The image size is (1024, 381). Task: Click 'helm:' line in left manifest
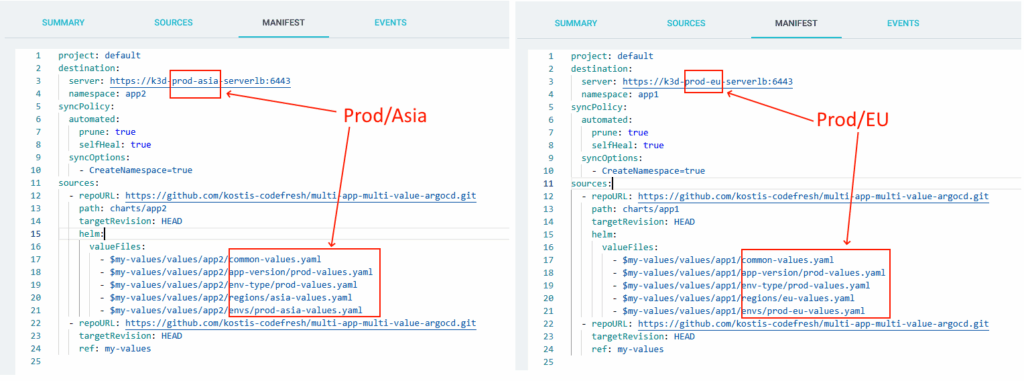click(x=91, y=234)
